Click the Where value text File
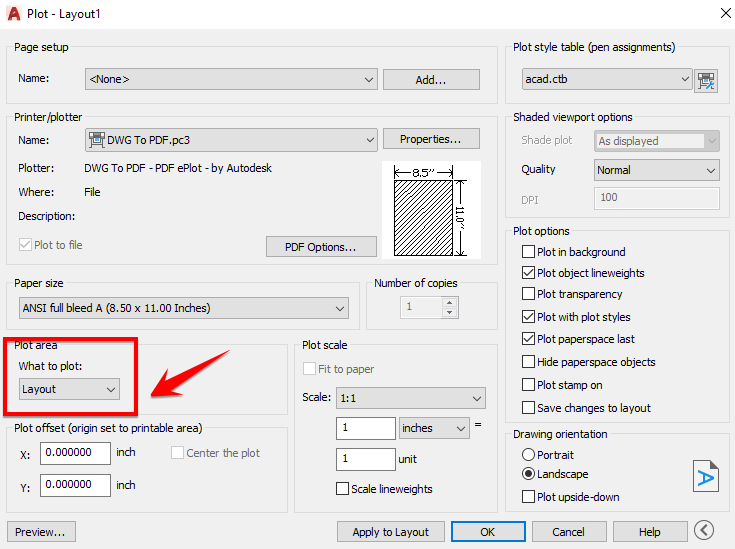 tap(92, 192)
